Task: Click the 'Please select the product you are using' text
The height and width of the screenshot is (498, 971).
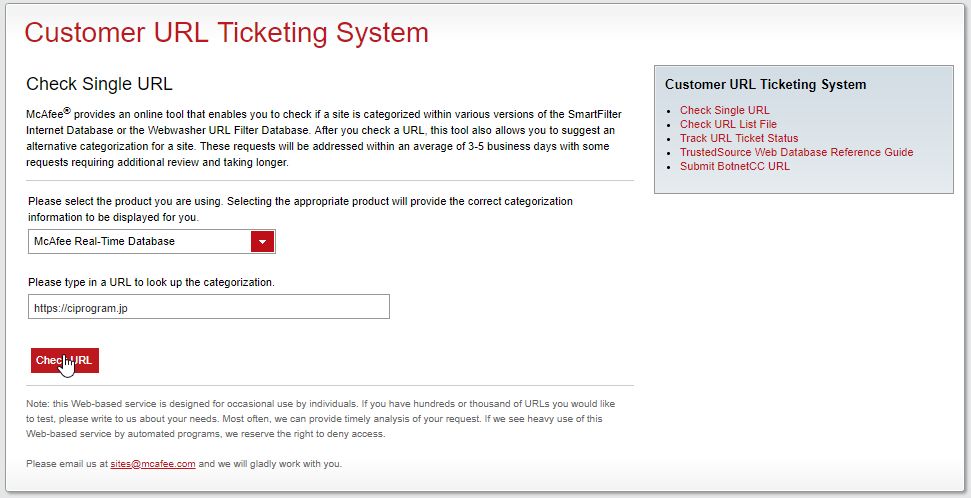Action: (x=300, y=209)
